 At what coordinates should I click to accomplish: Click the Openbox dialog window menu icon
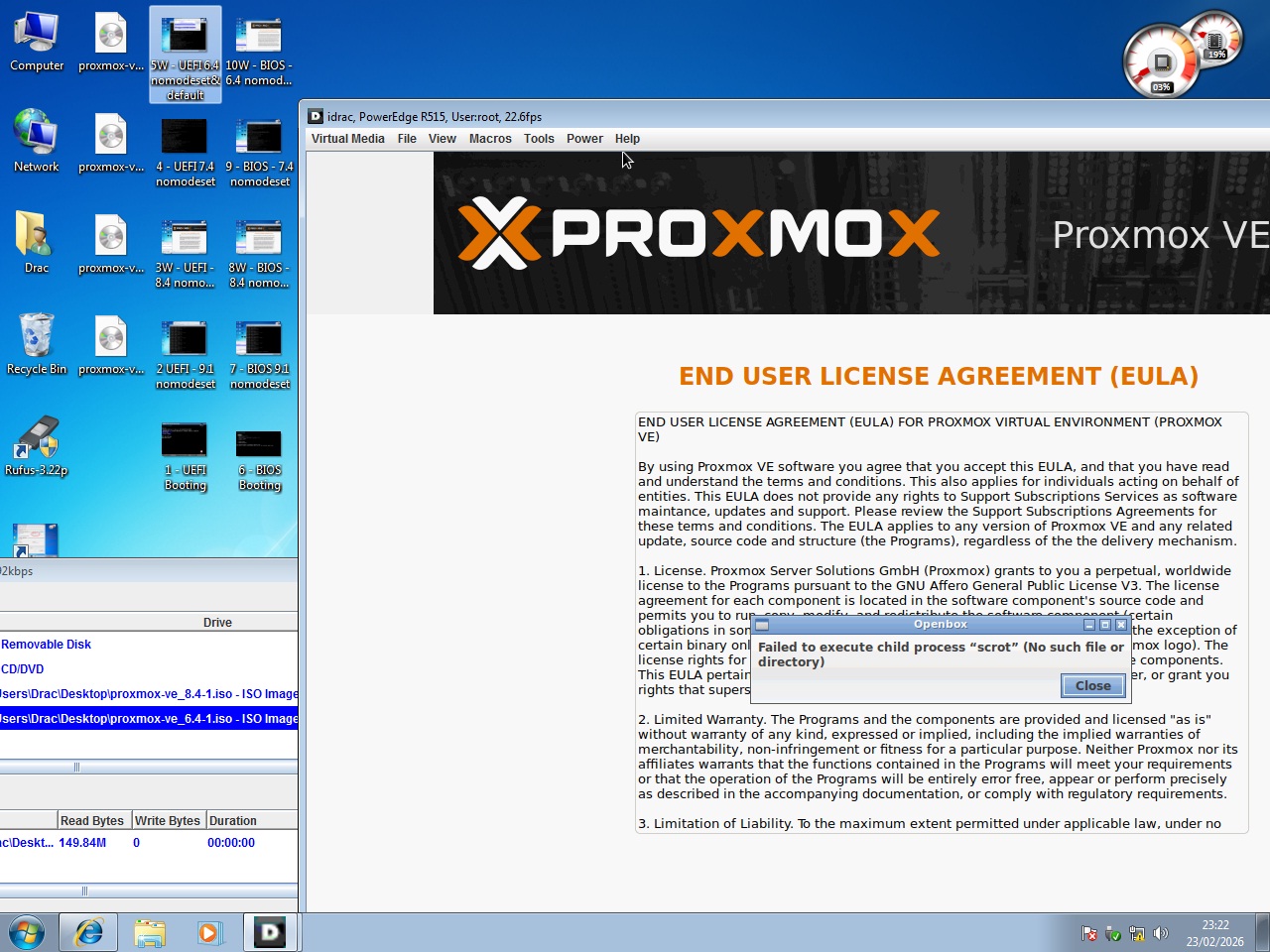(762, 625)
